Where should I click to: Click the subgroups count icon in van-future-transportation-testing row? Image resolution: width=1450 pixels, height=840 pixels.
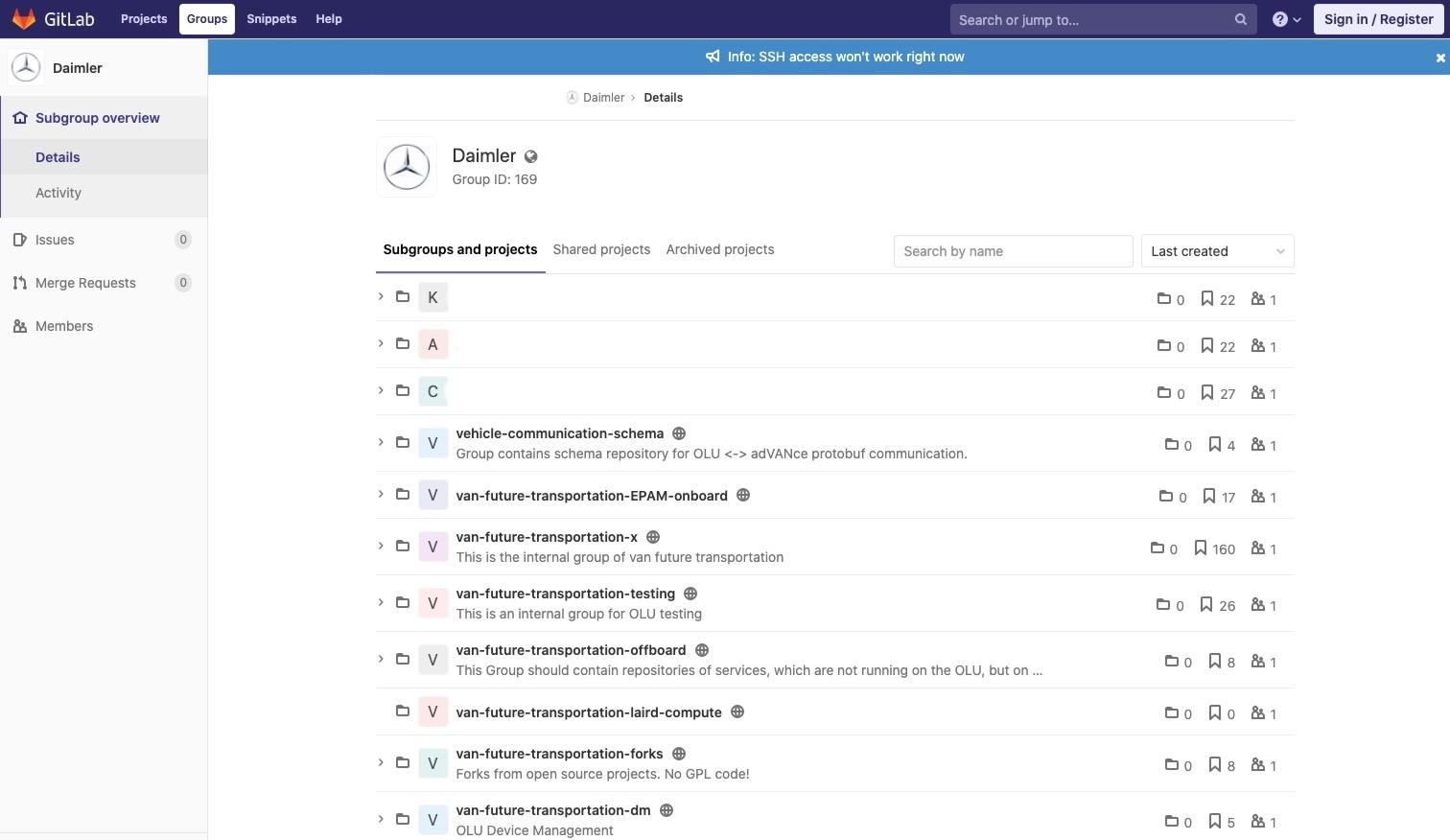[x=1163, y=604]
